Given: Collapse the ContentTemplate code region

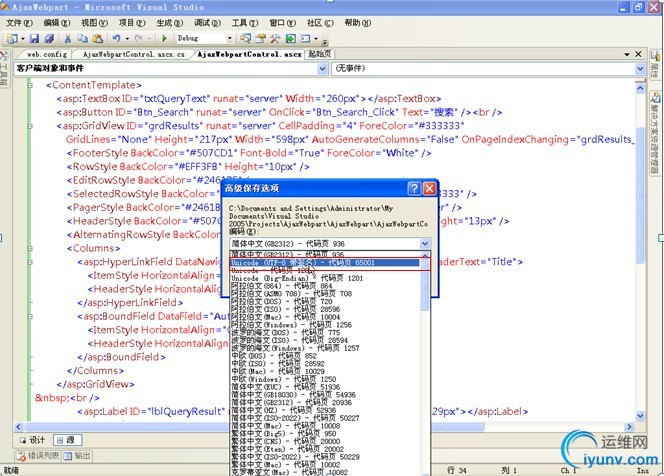Looking at the screenshot, I should tap(30, 85).
